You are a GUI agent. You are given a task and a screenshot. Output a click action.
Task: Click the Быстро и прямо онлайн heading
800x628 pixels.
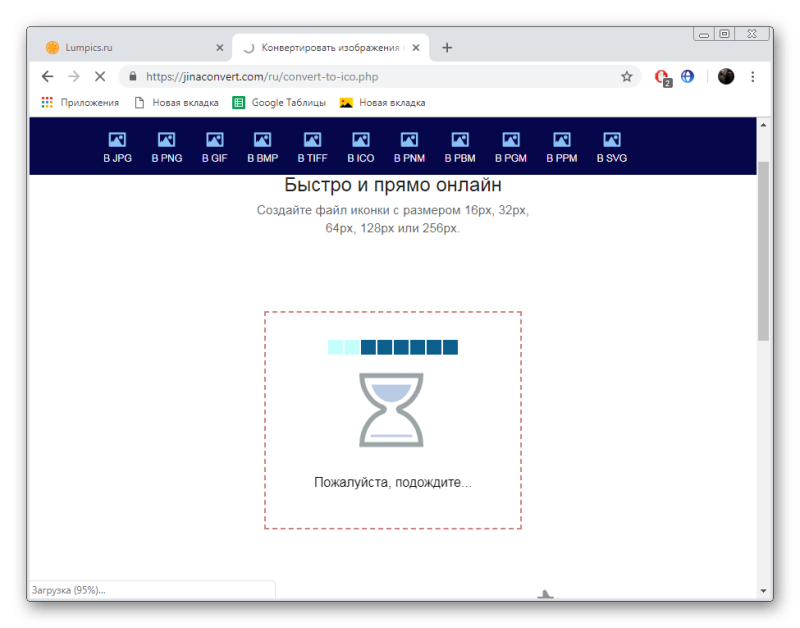[393, 185]
